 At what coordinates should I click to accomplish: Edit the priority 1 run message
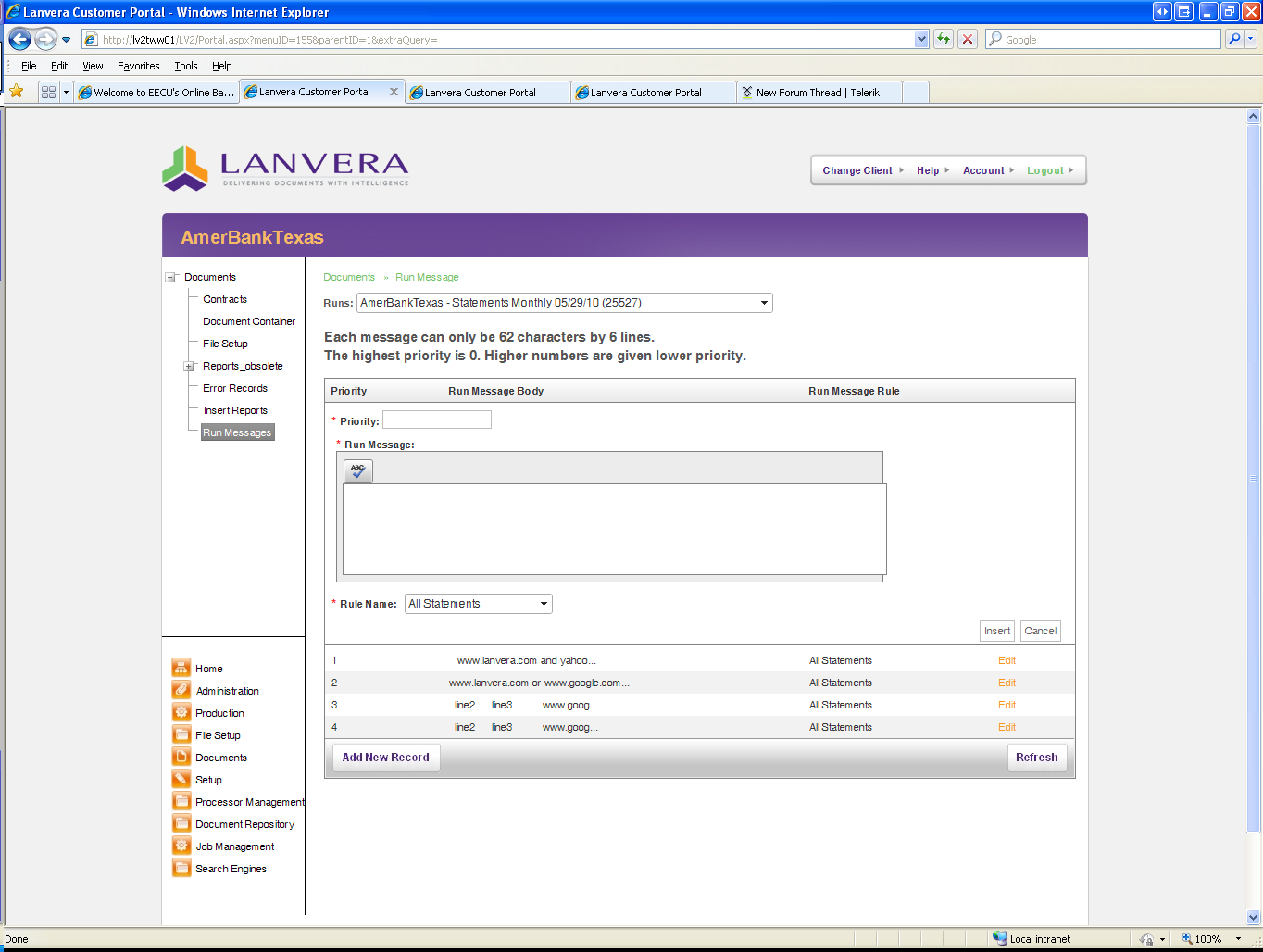coord(1007,660)
